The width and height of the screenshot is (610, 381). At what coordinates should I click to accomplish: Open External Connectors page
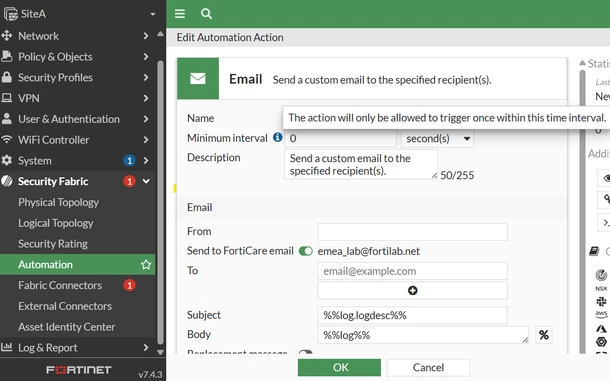pyautogui.click(x=65, y=306)
